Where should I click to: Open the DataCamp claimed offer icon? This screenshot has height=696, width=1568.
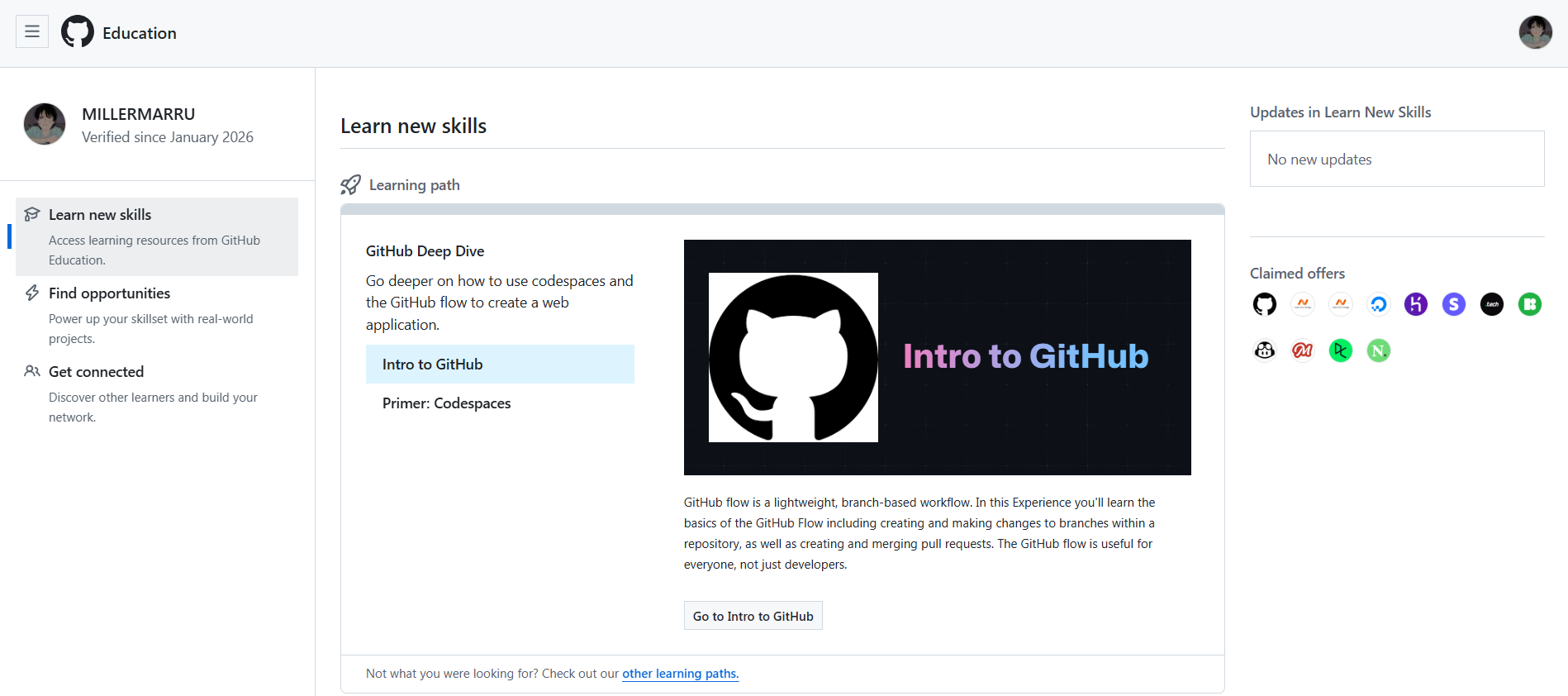(1340, 350)
